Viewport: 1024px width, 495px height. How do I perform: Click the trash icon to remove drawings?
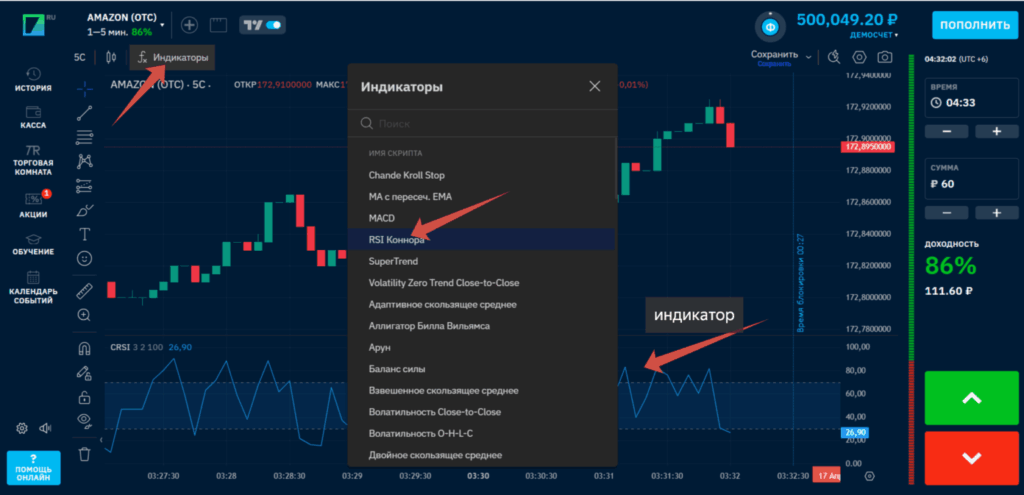coord(85,454)
